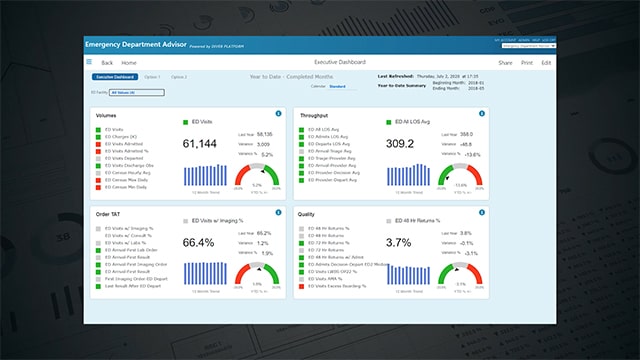Click Print in the toolbar
Viewport: 640px width, 360px height.
(x=527, y=62)
